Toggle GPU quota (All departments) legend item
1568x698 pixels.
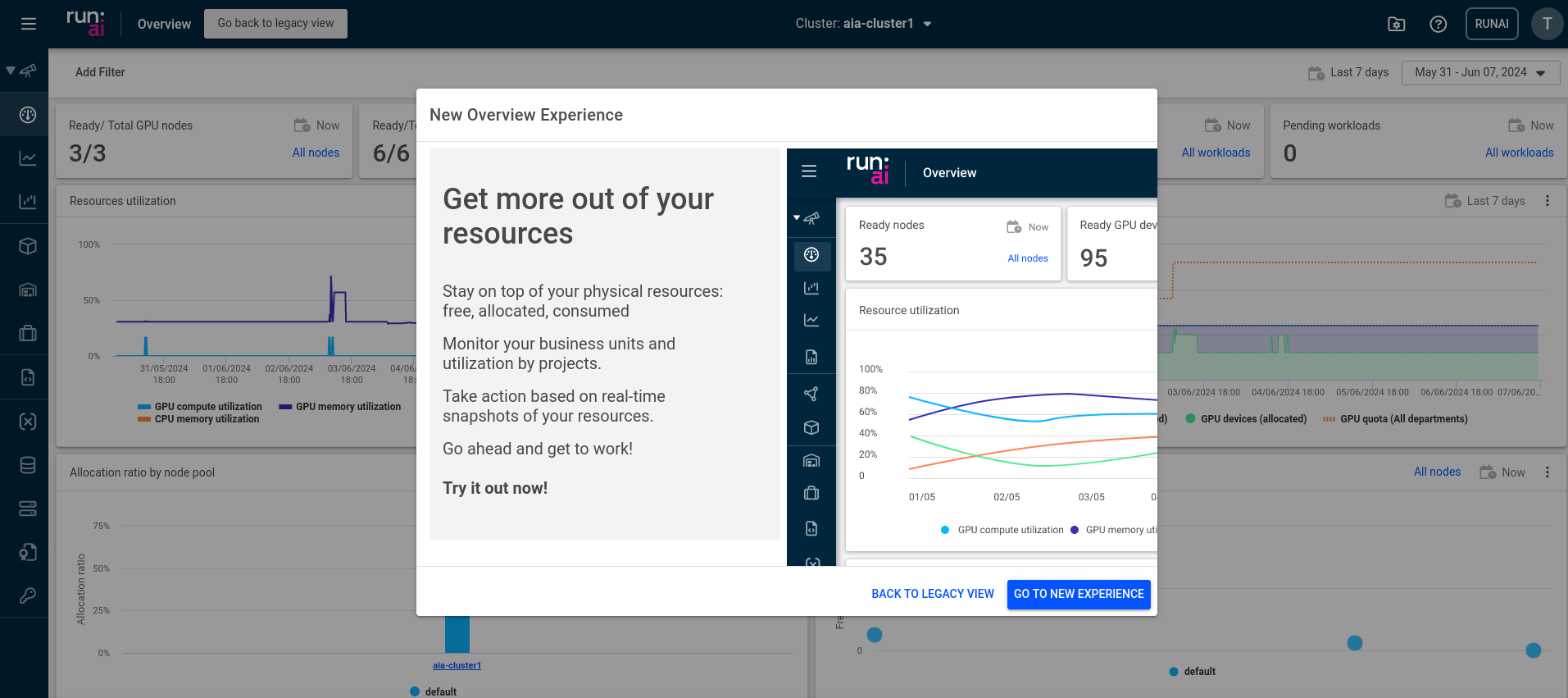1395,419
